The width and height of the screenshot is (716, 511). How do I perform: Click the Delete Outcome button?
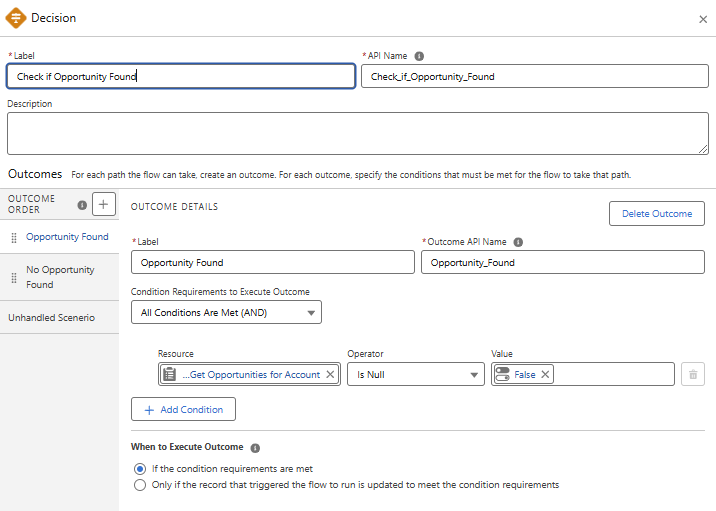pyautogui.click(x=656, y=213)
